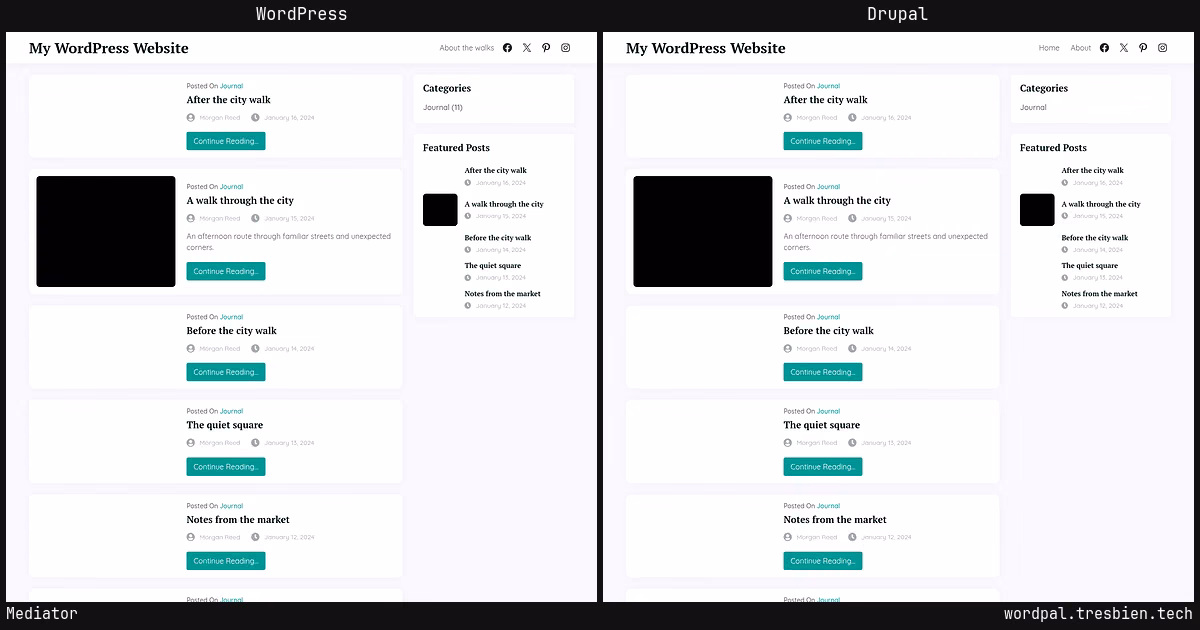The image size is (1200, 630).
Task: Open Instagram icon in WordPress pane header
Action: (x=565, y=48)
